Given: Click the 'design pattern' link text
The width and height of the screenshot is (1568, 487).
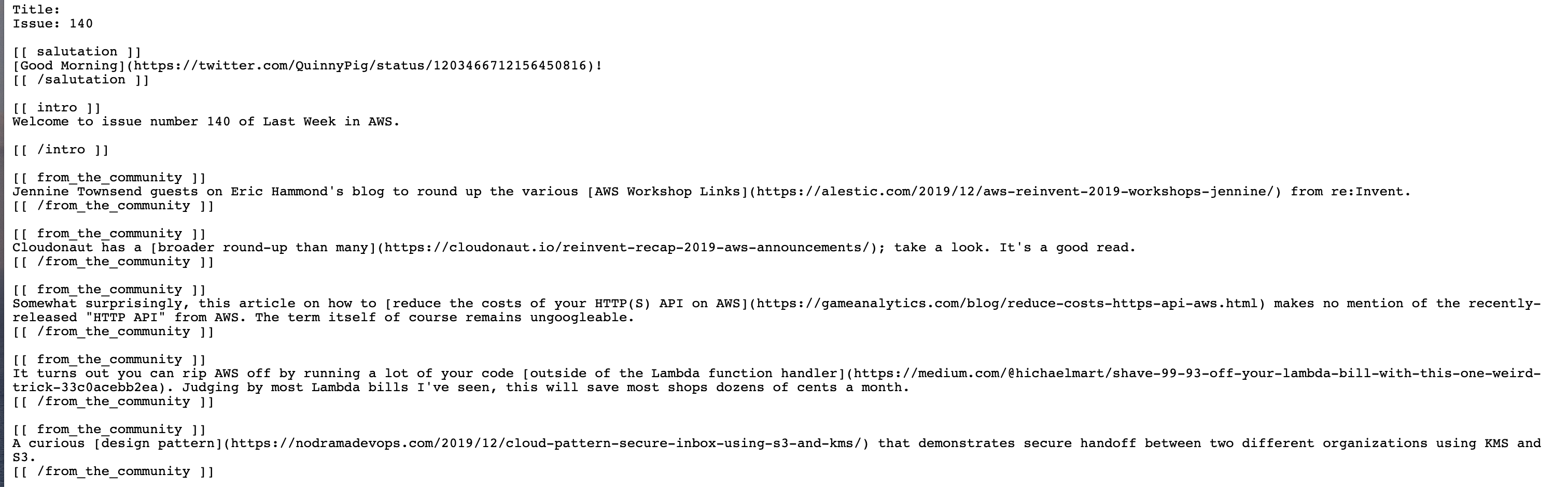Looking at the screenshot, I should coord(158,443).
